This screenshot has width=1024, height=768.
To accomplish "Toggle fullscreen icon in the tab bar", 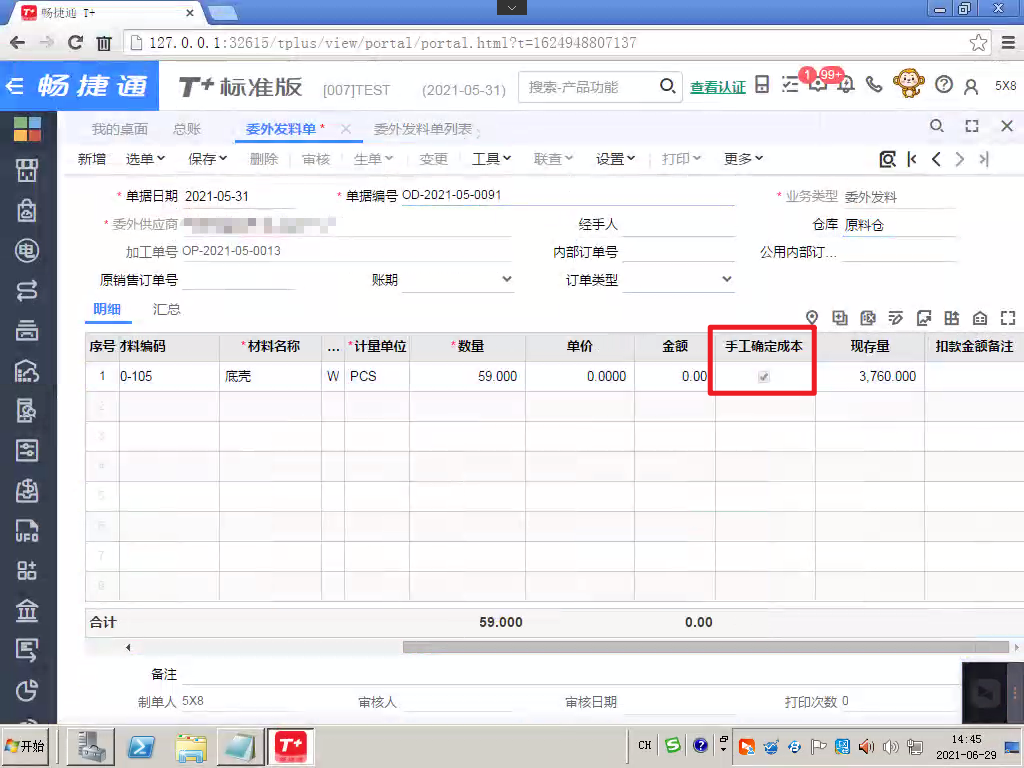I will pyautogui.click(x=972, y=126).
